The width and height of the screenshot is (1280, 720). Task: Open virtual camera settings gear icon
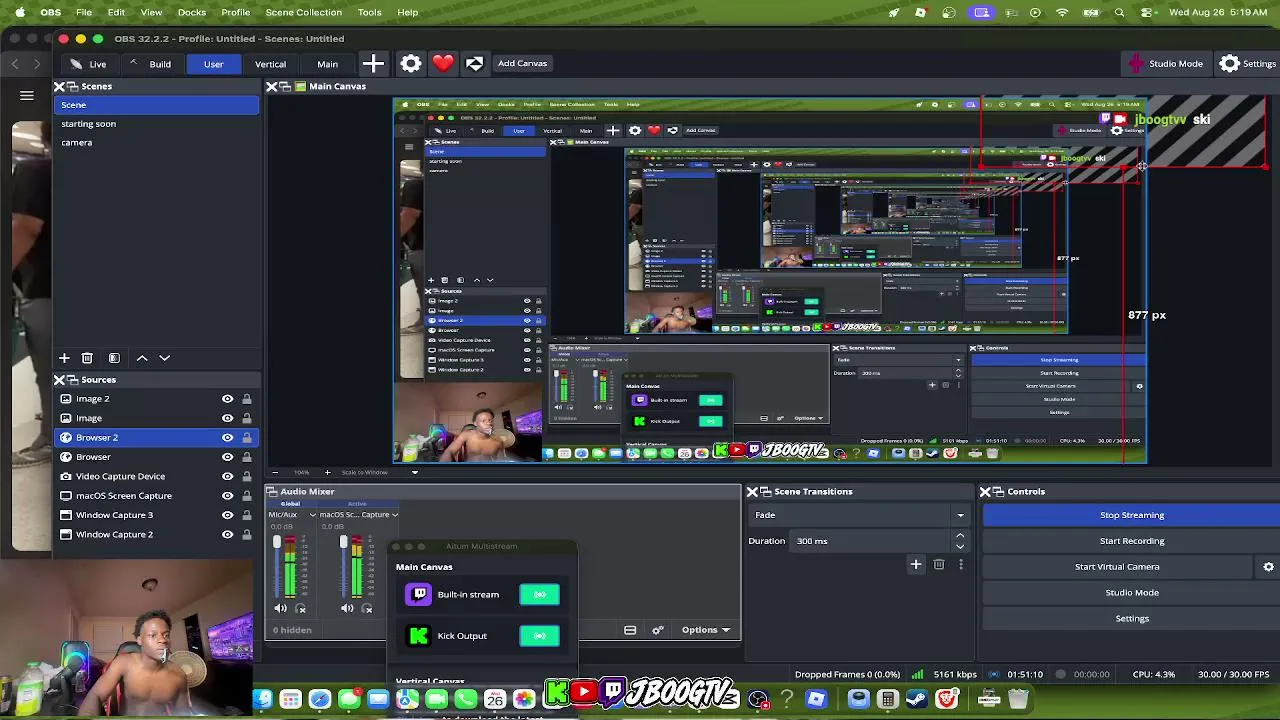click(x=1269, y=567)
